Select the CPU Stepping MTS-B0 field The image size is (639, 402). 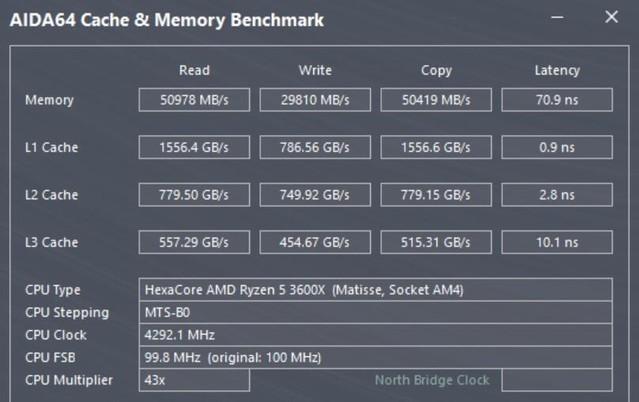pos(375,312)
